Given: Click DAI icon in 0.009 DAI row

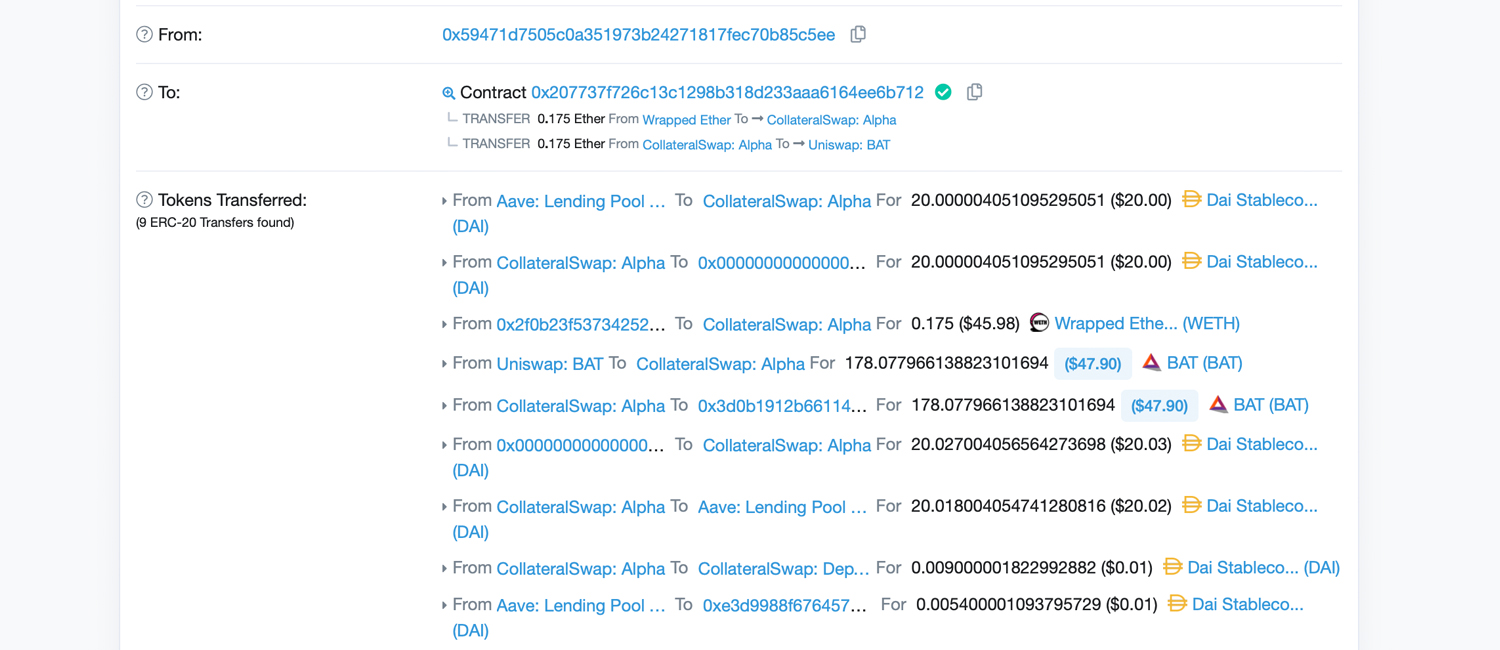Looking at the screenshot, I should (x=1172, y=567).
